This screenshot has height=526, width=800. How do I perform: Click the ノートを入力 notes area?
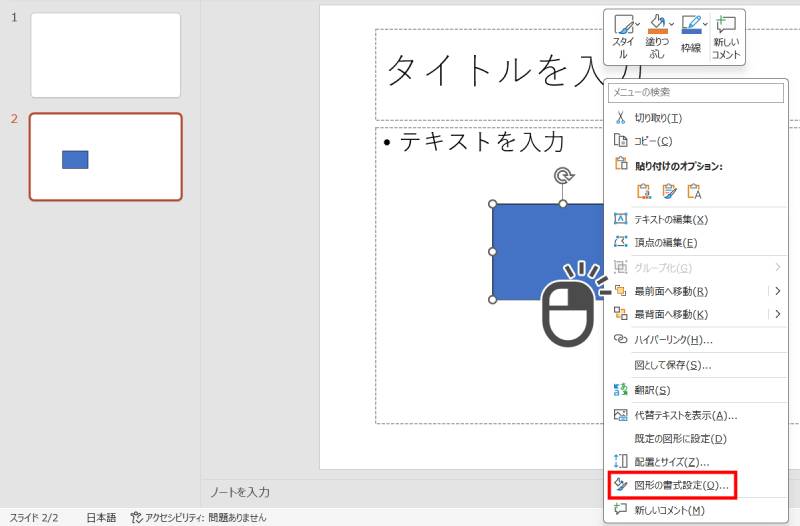pyautogui.click(x=240, y=492)
